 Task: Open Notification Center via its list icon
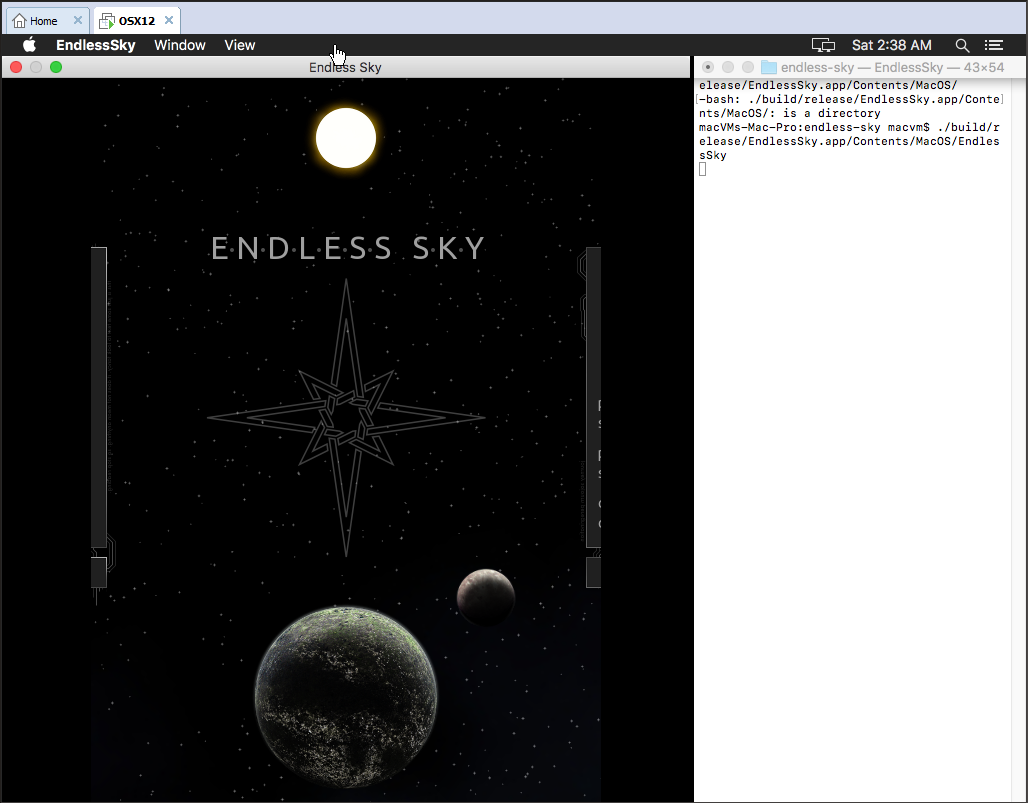pos(994,44)
